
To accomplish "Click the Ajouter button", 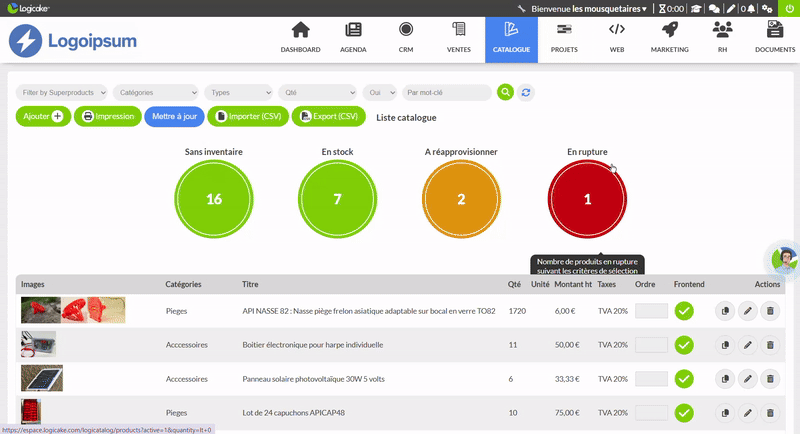I will tap(43, 117).
